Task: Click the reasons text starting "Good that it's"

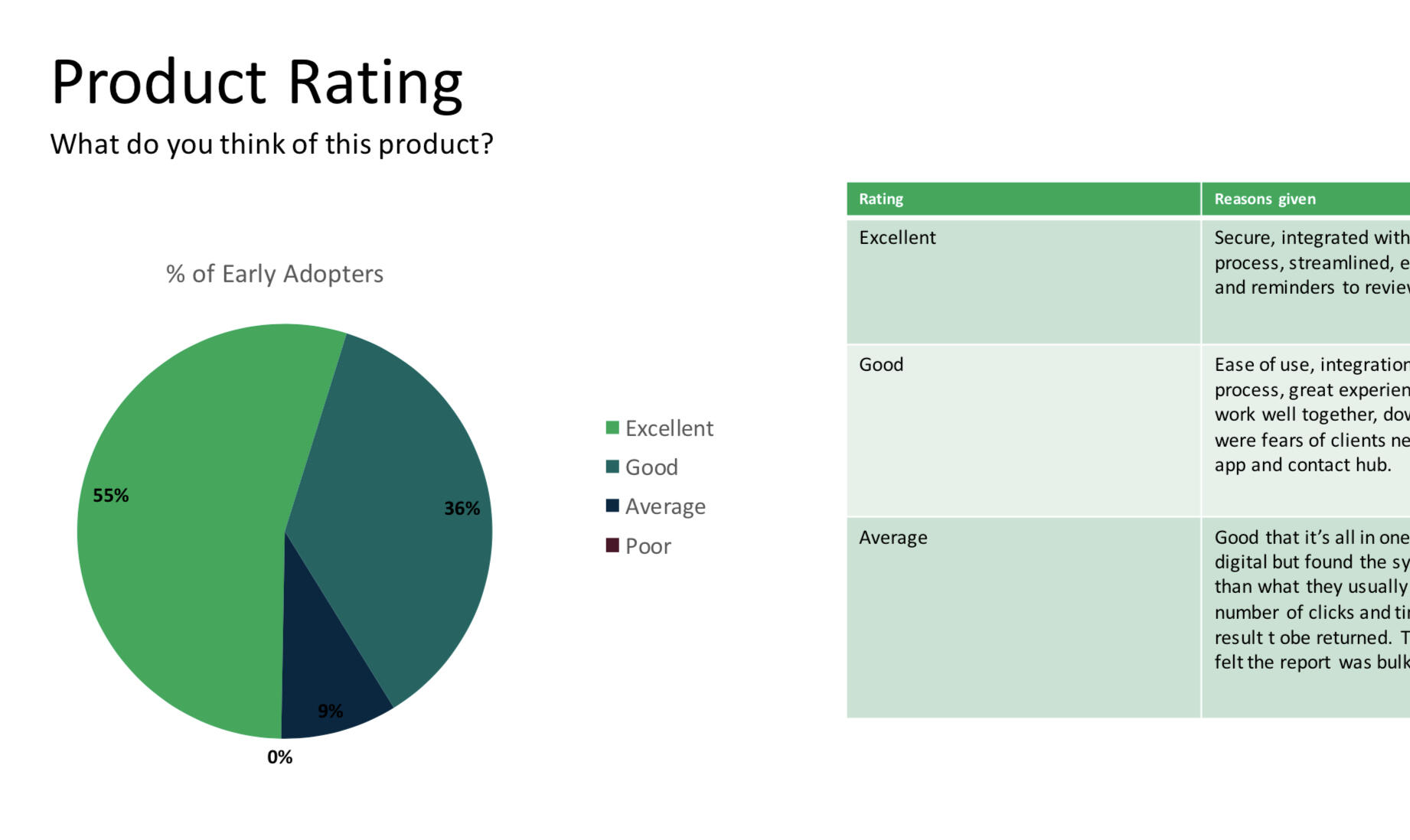Action: point(1310,600)
